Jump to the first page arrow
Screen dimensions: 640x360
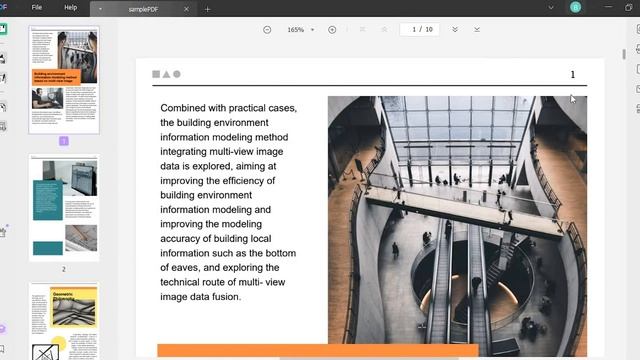pos(362,29)
